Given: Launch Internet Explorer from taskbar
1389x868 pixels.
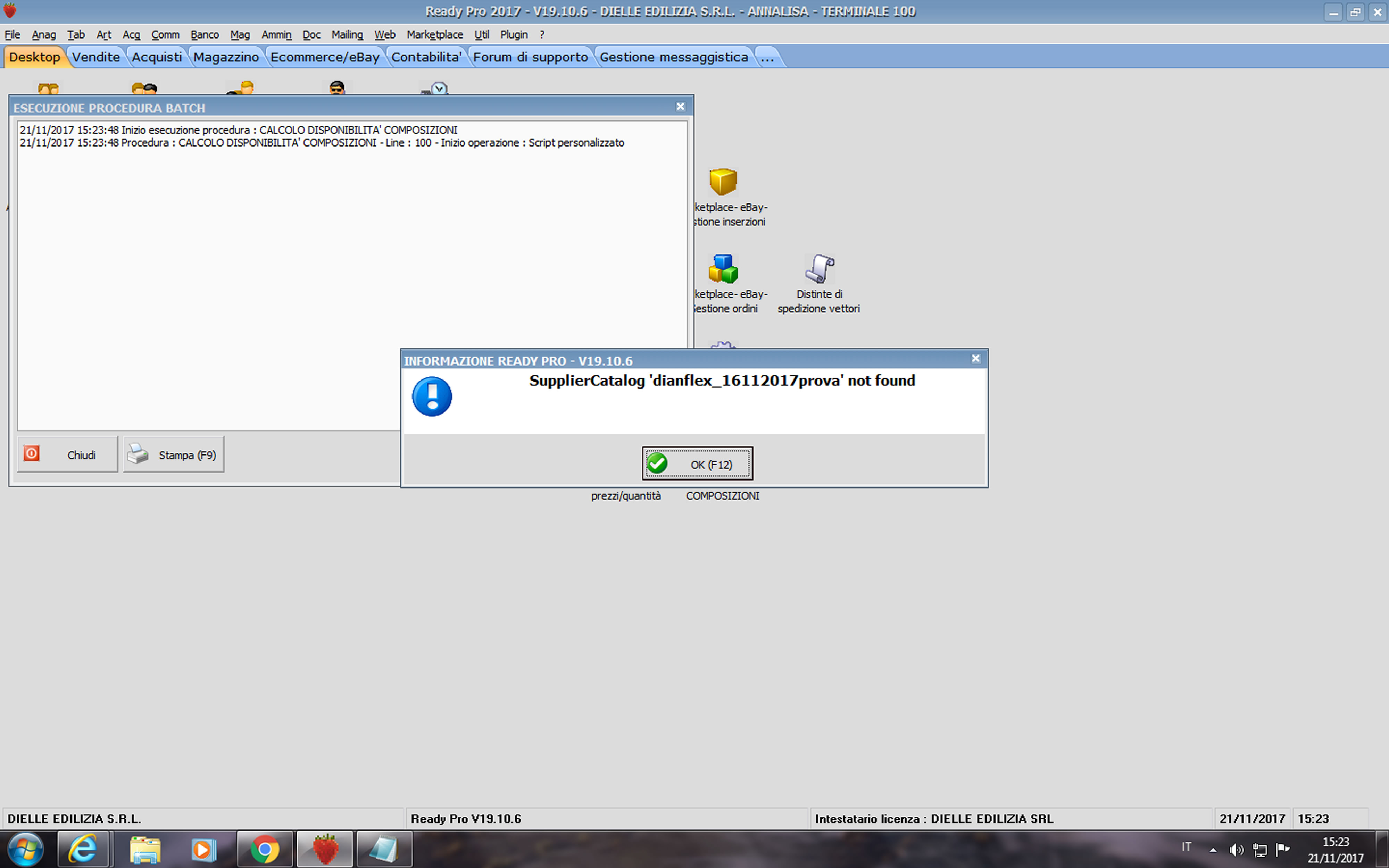Looking at the screenshot, I should (84, 849).
